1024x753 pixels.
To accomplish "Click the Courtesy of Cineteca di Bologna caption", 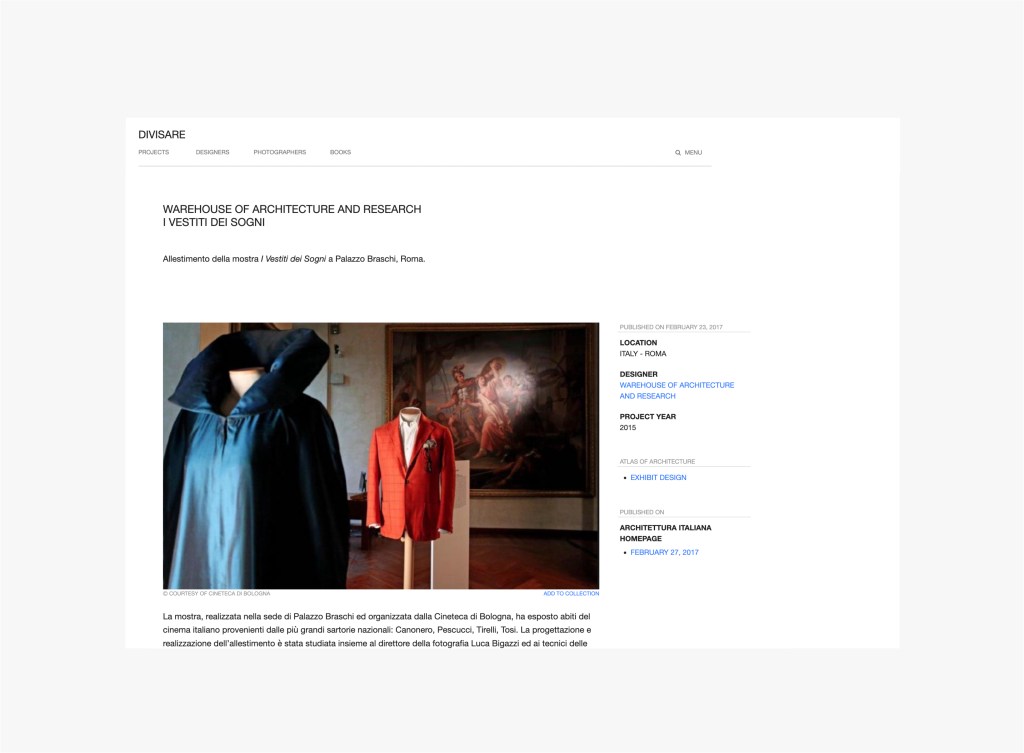I will (218, 594).
